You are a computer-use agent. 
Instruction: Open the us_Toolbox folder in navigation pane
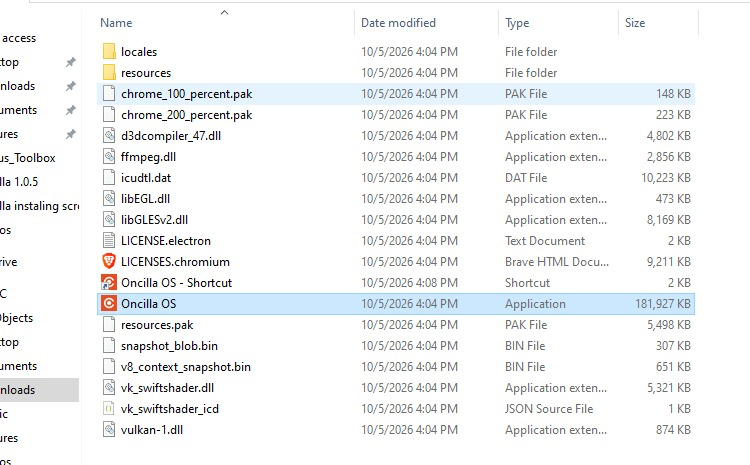28,158
